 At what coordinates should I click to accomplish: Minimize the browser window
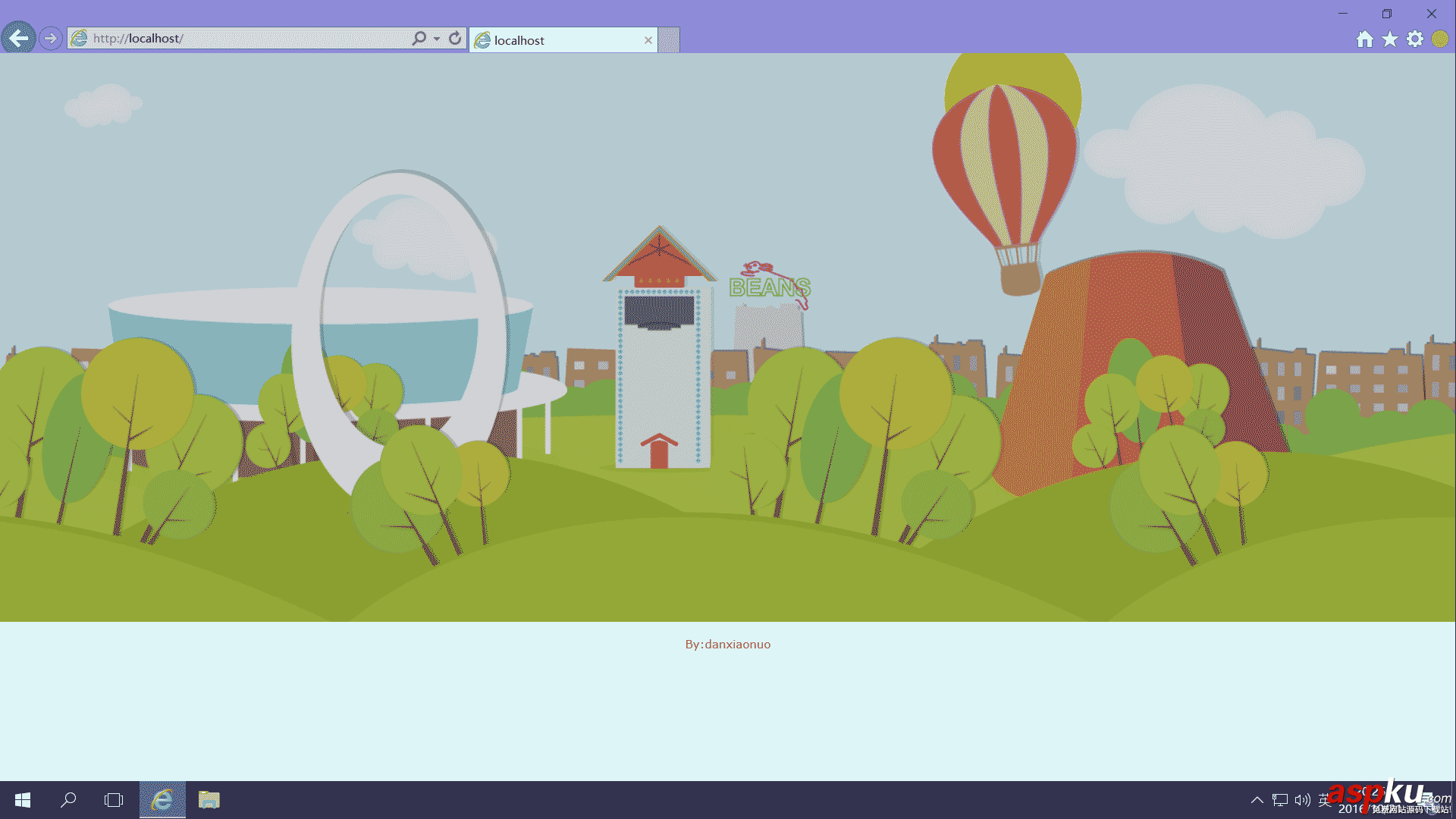coord(1343,14)
